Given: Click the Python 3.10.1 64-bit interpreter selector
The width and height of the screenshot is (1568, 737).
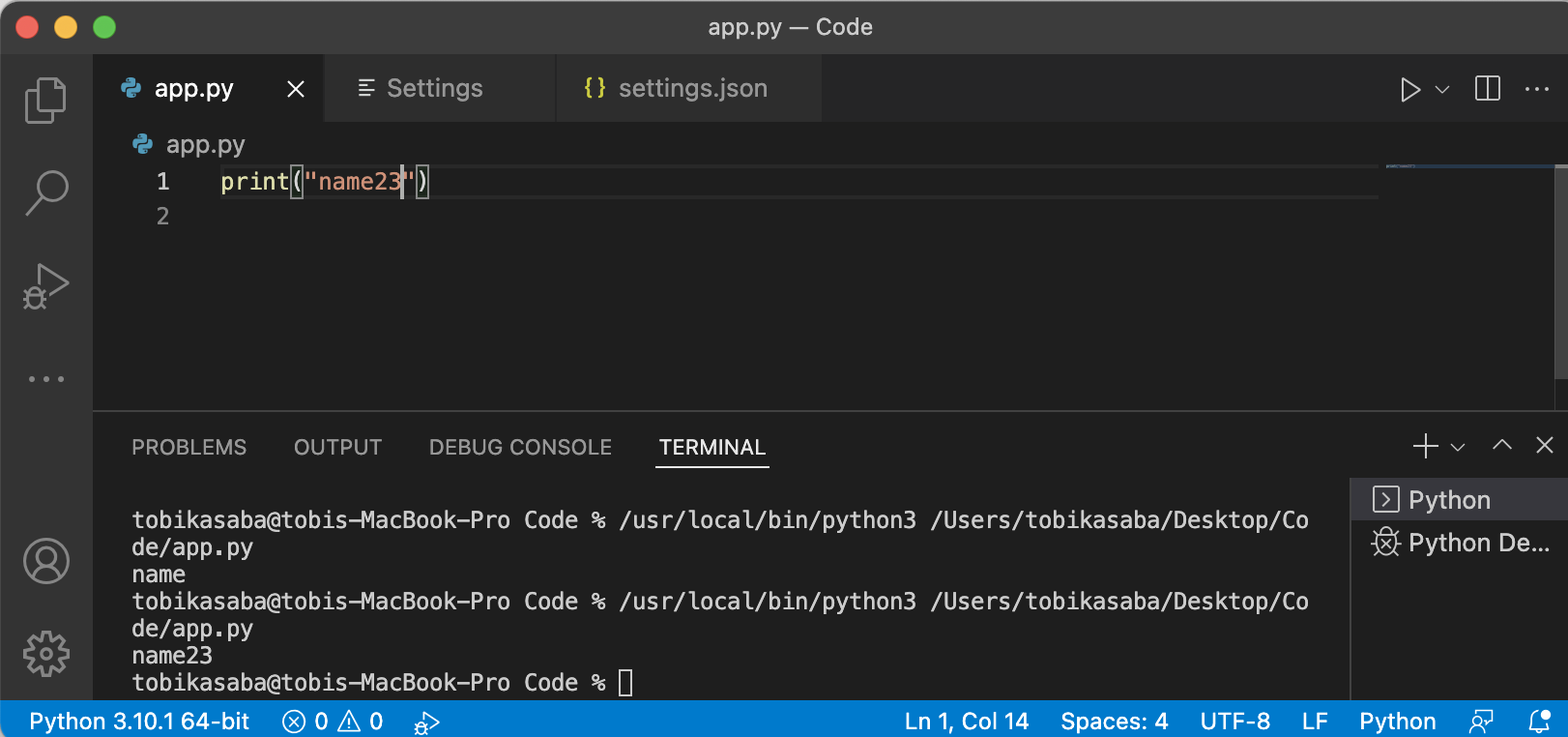Looking at the screenshot, I should [x=139, y=722].
